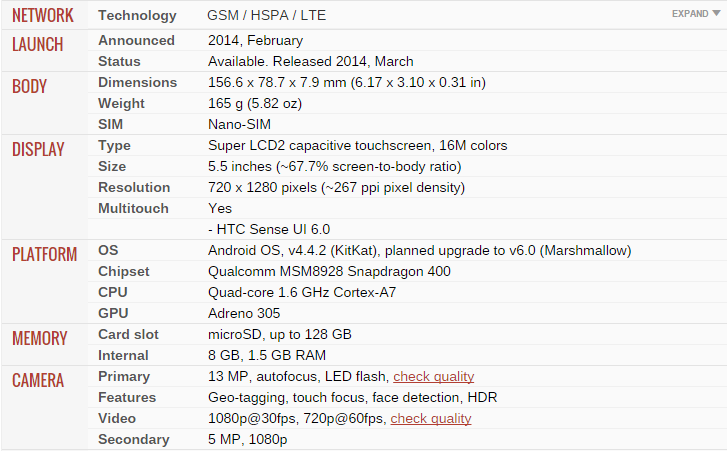727x451 pixels.
Task: Click the Chipset spec label
Action: click(124, 272)
